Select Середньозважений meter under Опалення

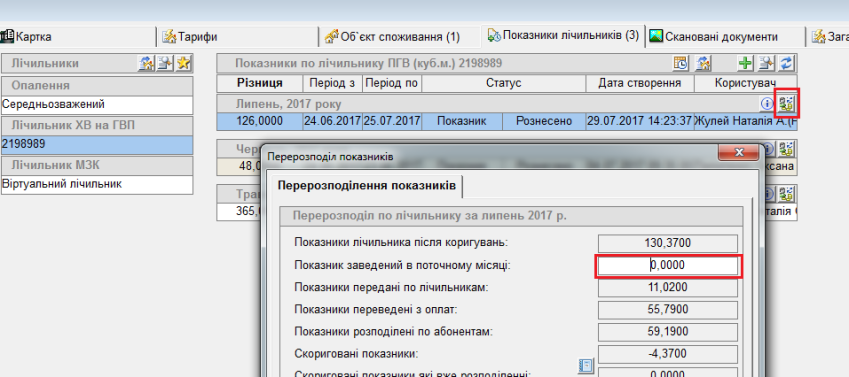click(97, 105)
